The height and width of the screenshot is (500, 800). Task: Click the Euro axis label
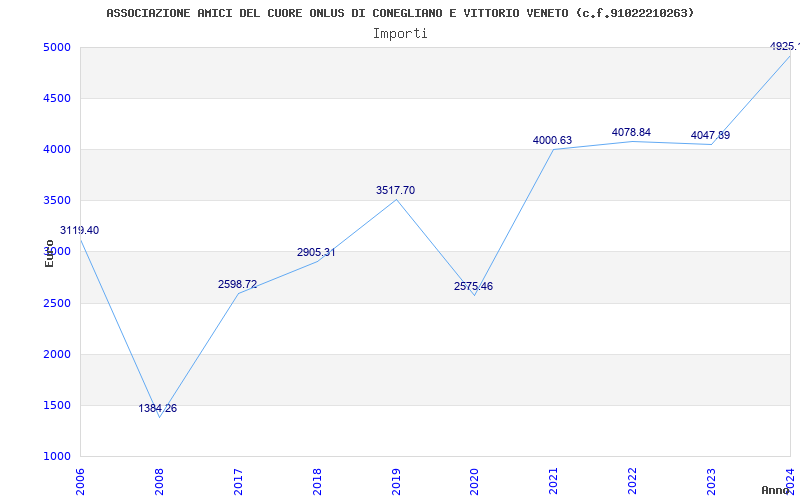[x=49, y=253]
